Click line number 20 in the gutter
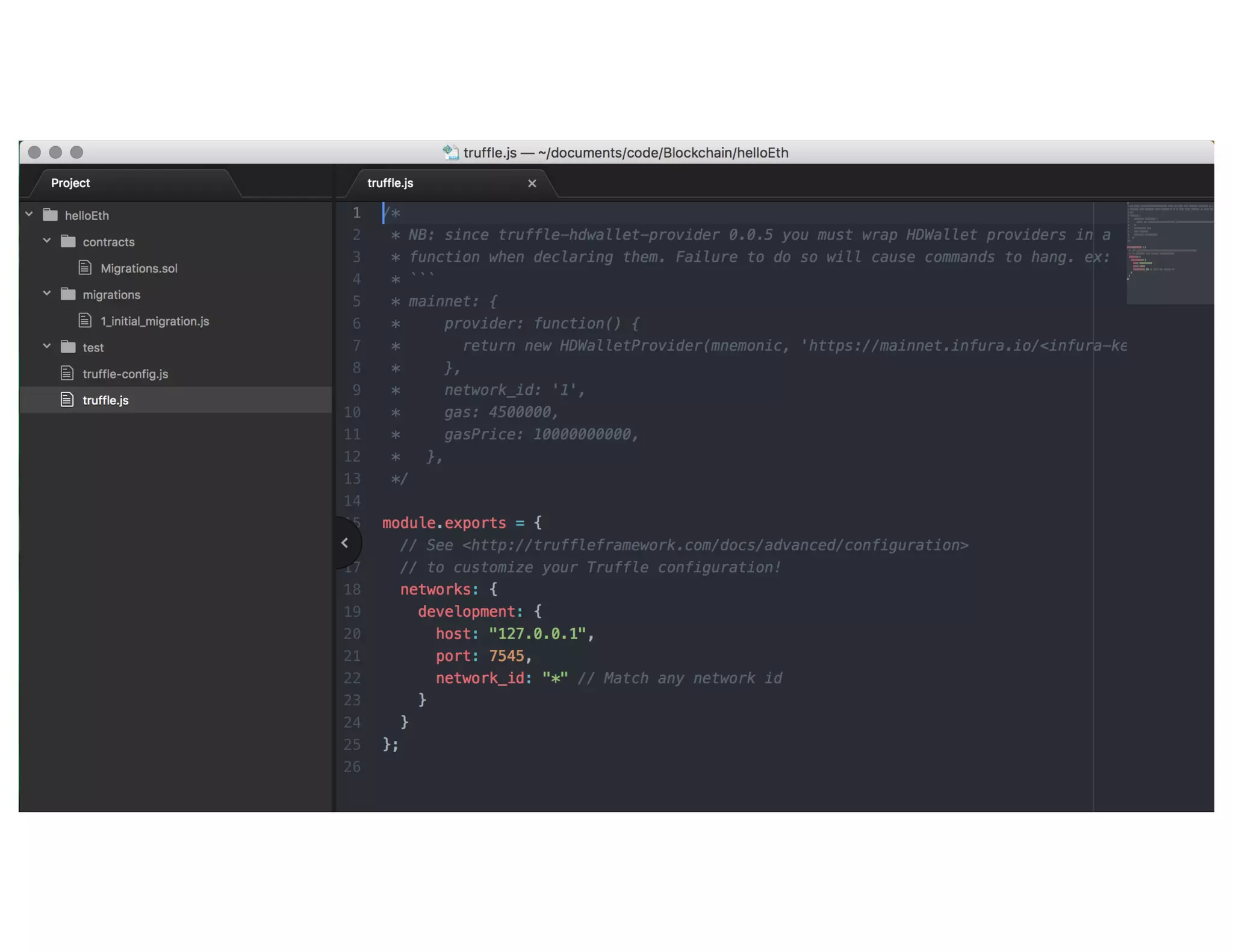The height and width of the screenshot is (952, 1233). click(x=352, y=634)
